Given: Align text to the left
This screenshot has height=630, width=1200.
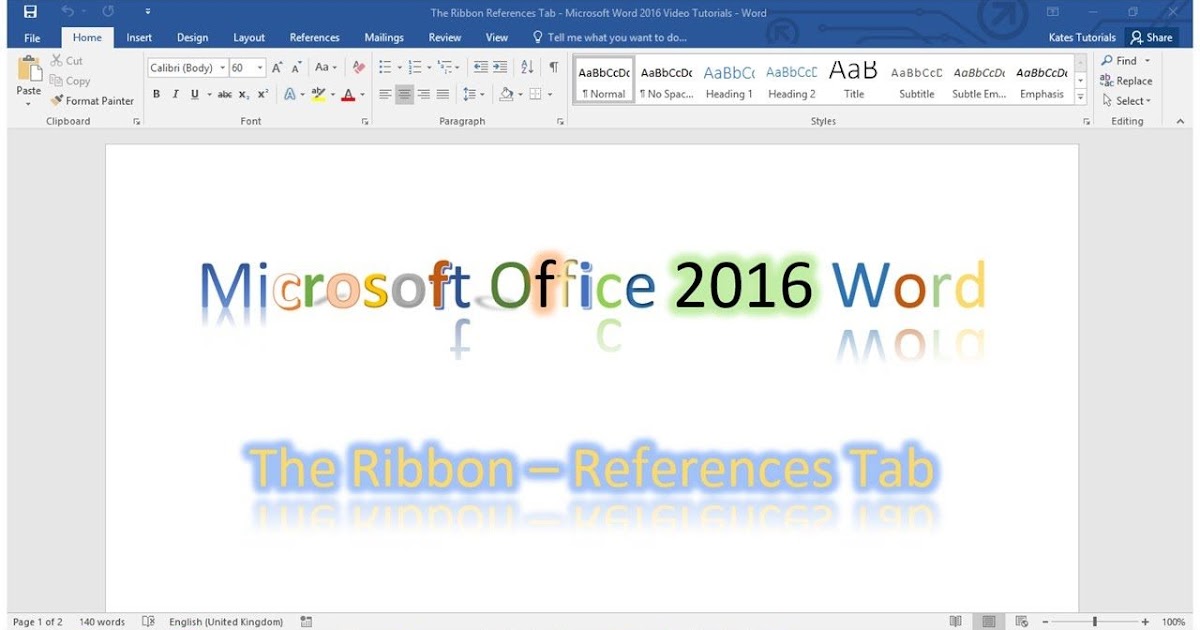Looking at the screenshot, I should point(386,94).
